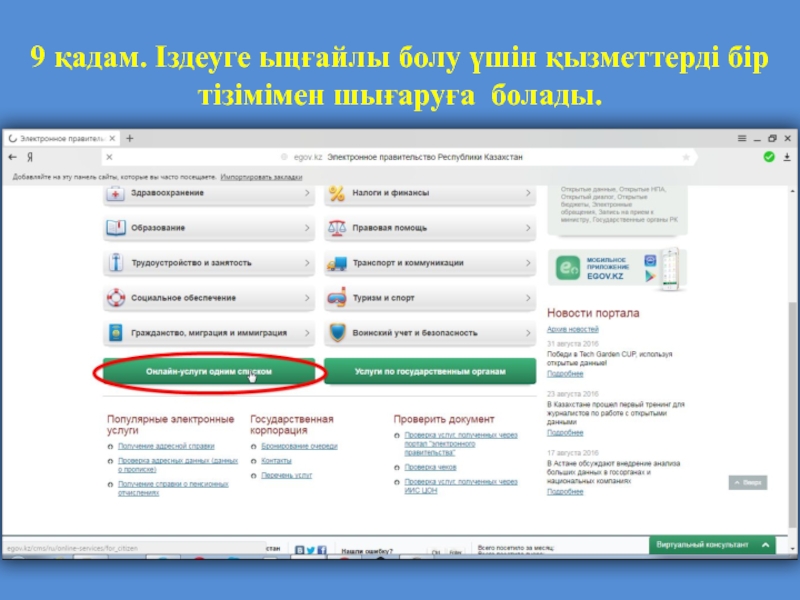The width and height of the screenshot is (800, 600).
Task: Open Перечень услуг link
Action: 286,475
